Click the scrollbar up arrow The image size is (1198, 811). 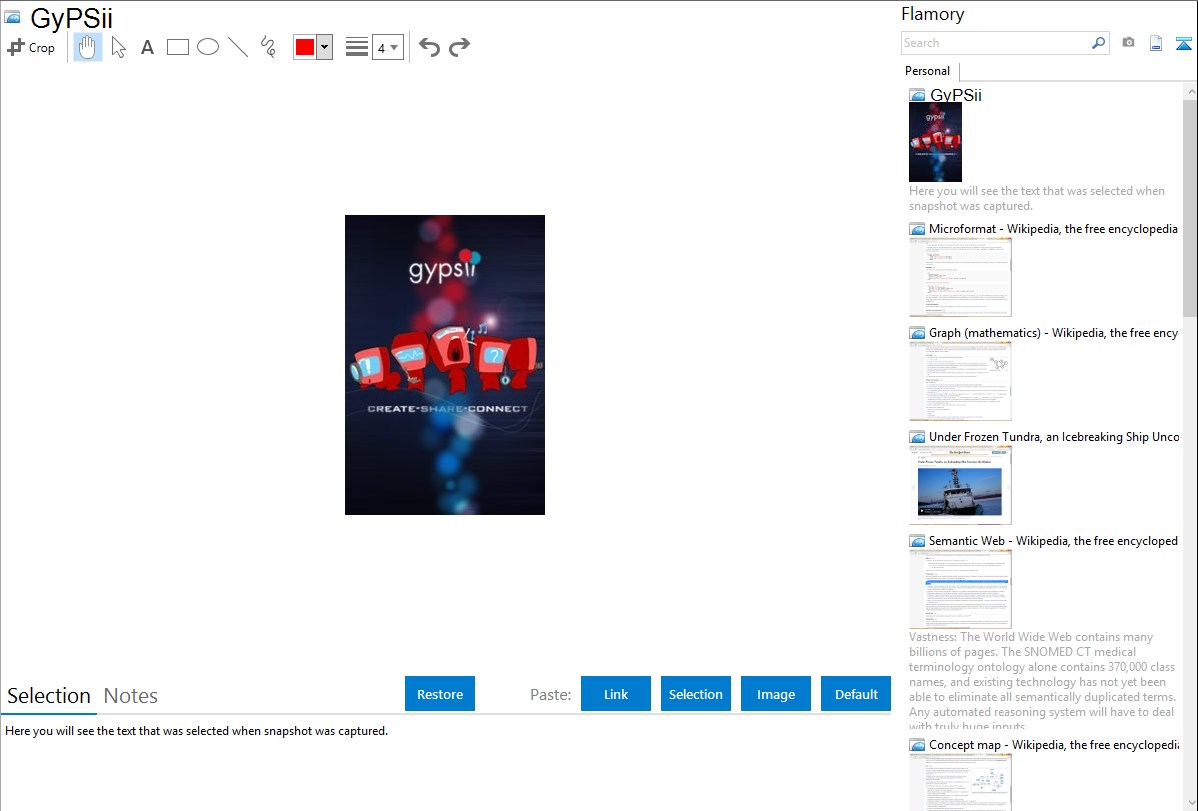coord(1190,91)
